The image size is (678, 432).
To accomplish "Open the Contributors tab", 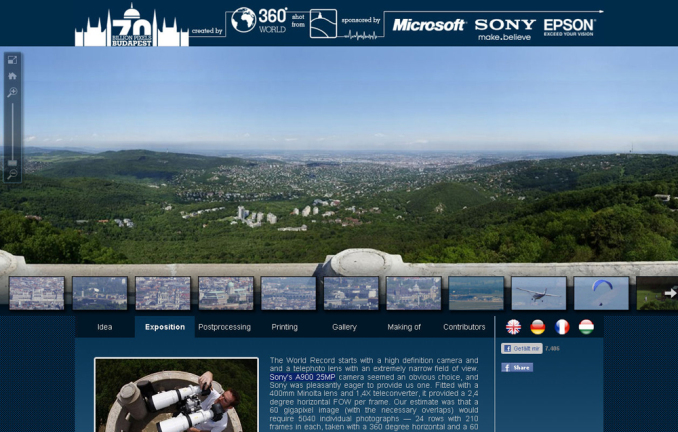I will pos(464,327).
